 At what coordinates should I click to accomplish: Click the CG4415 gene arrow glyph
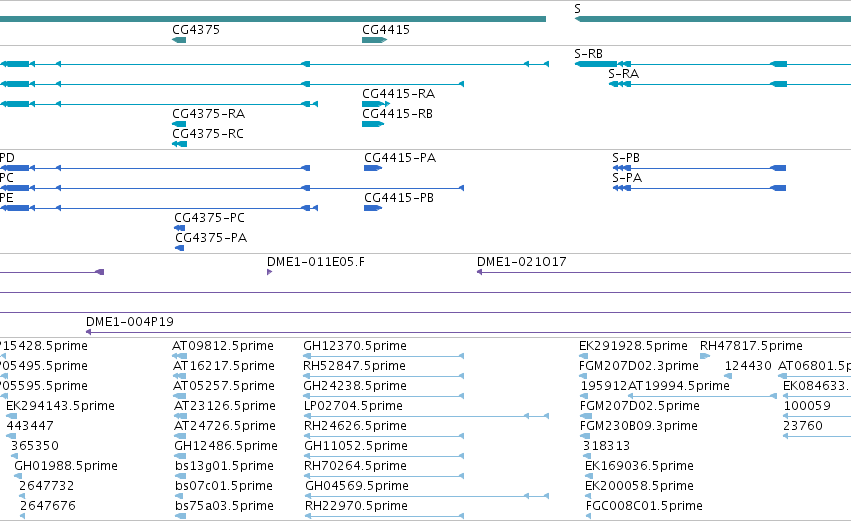374,40
